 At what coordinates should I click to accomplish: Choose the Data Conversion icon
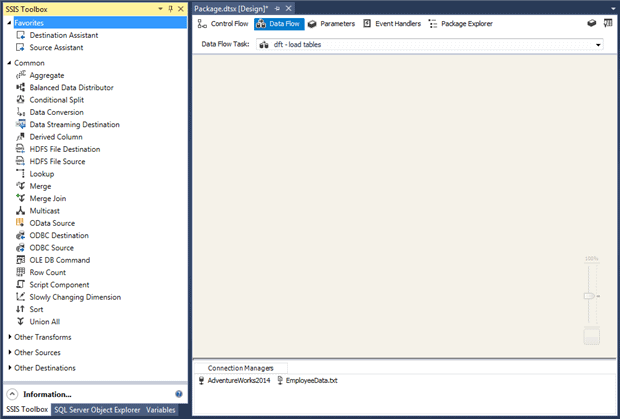point(20,112)
